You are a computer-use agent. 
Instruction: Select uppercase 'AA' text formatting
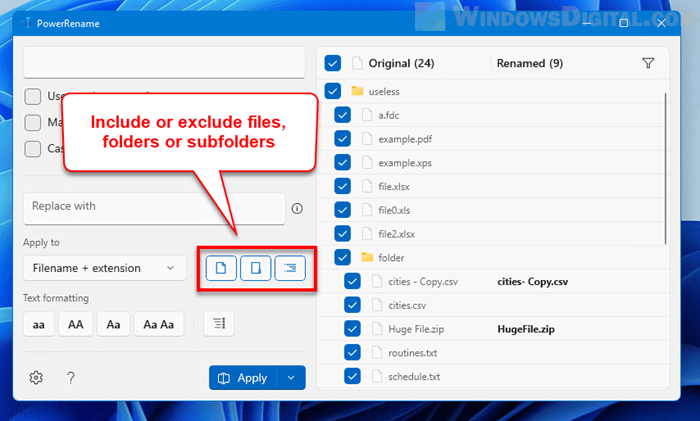pos(75,324)
